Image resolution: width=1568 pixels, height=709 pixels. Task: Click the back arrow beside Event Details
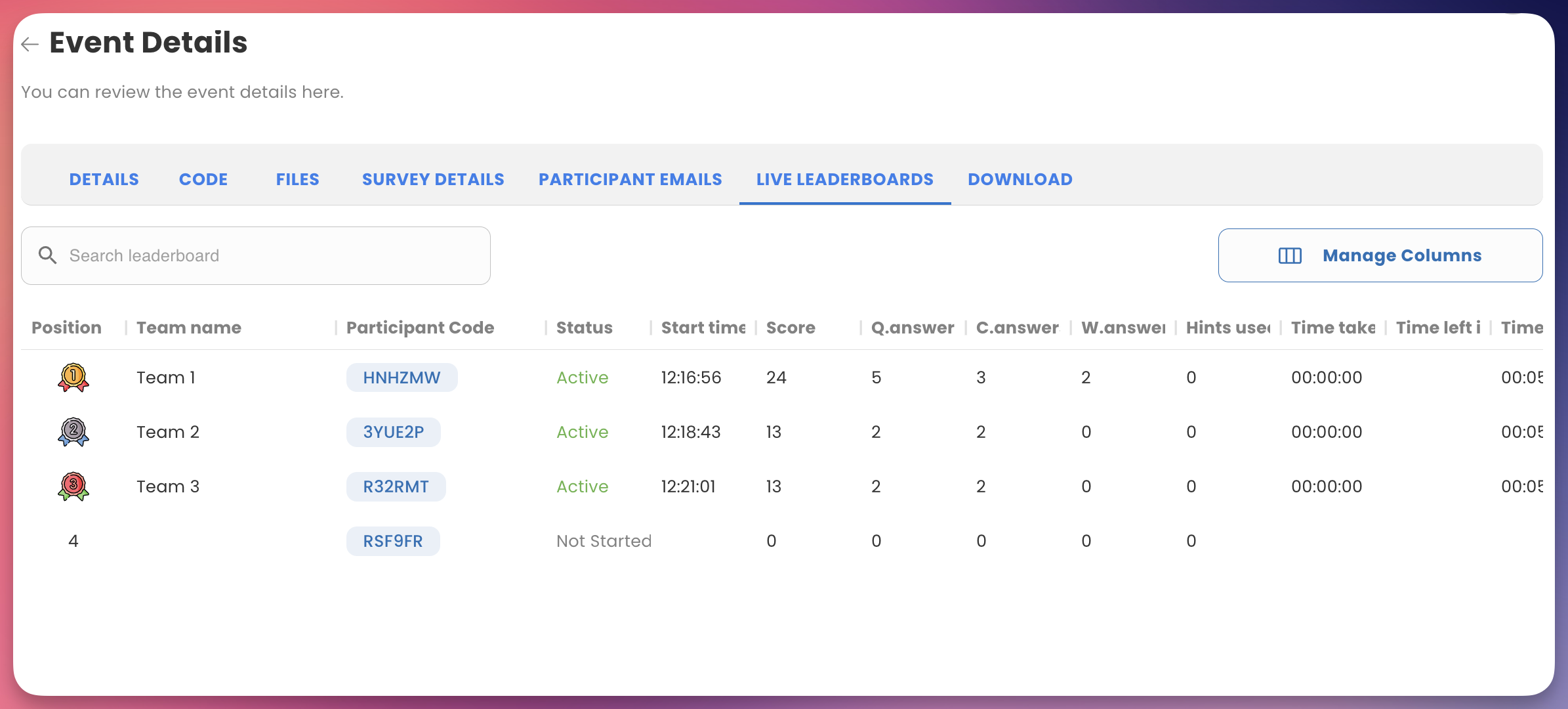click(x=30, y=44)
